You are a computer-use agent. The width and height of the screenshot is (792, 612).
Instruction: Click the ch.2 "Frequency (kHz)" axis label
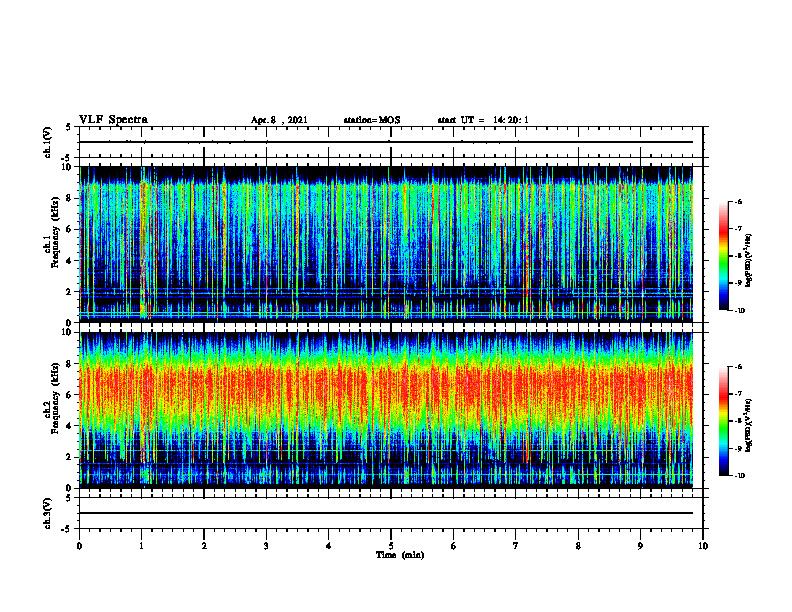pos(55,398)
